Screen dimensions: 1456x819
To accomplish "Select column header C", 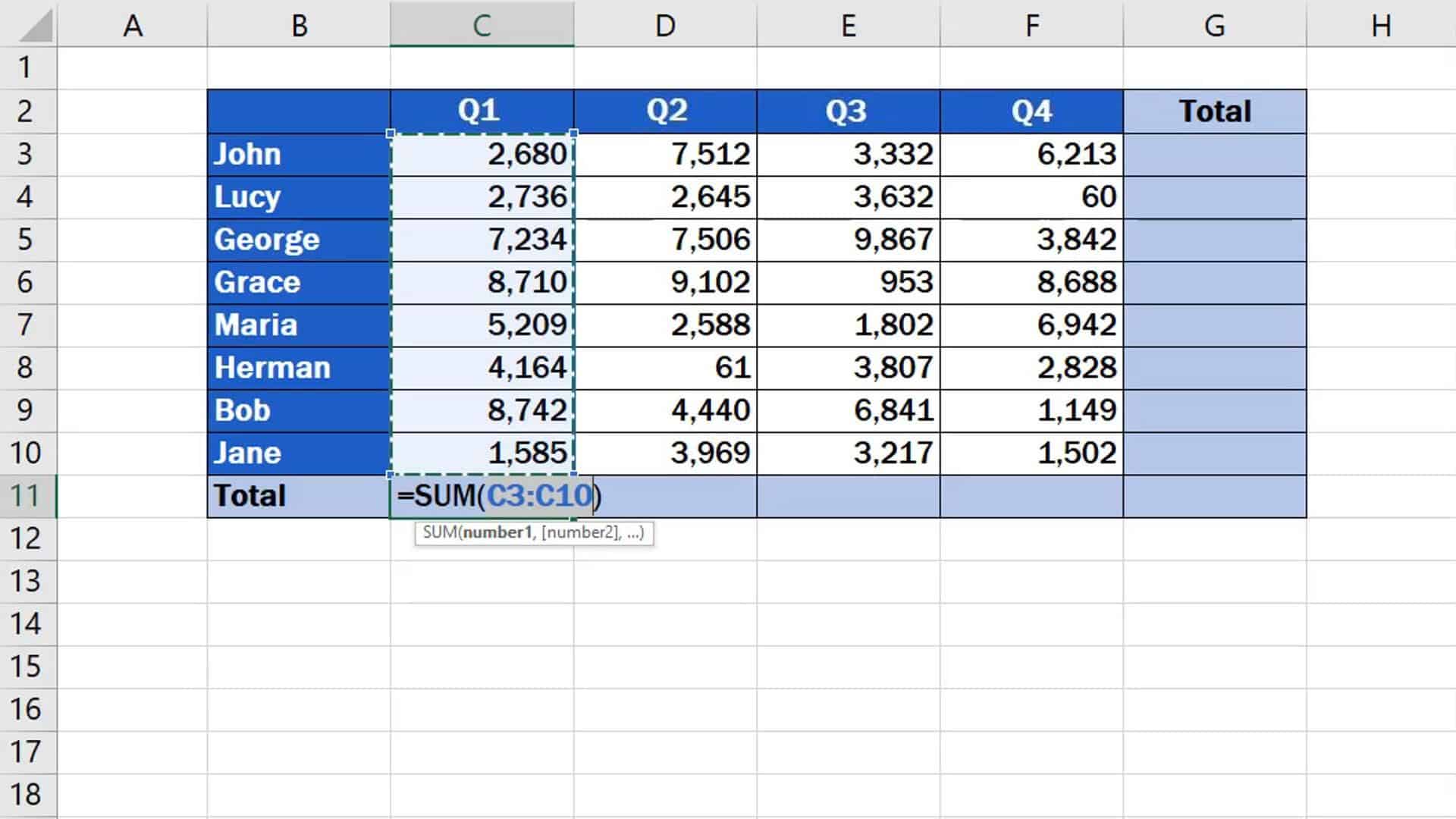I will pos(482,25).
